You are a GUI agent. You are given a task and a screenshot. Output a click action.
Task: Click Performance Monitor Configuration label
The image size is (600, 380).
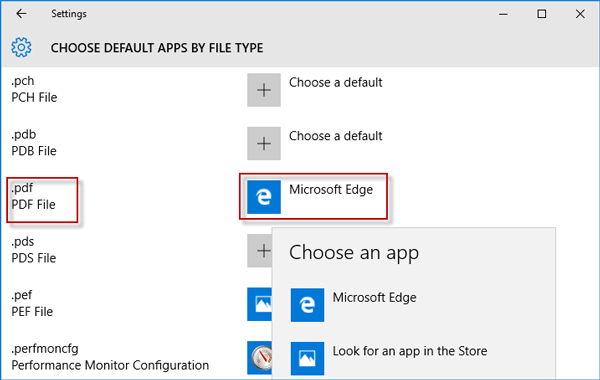click(x=110, y=365)
